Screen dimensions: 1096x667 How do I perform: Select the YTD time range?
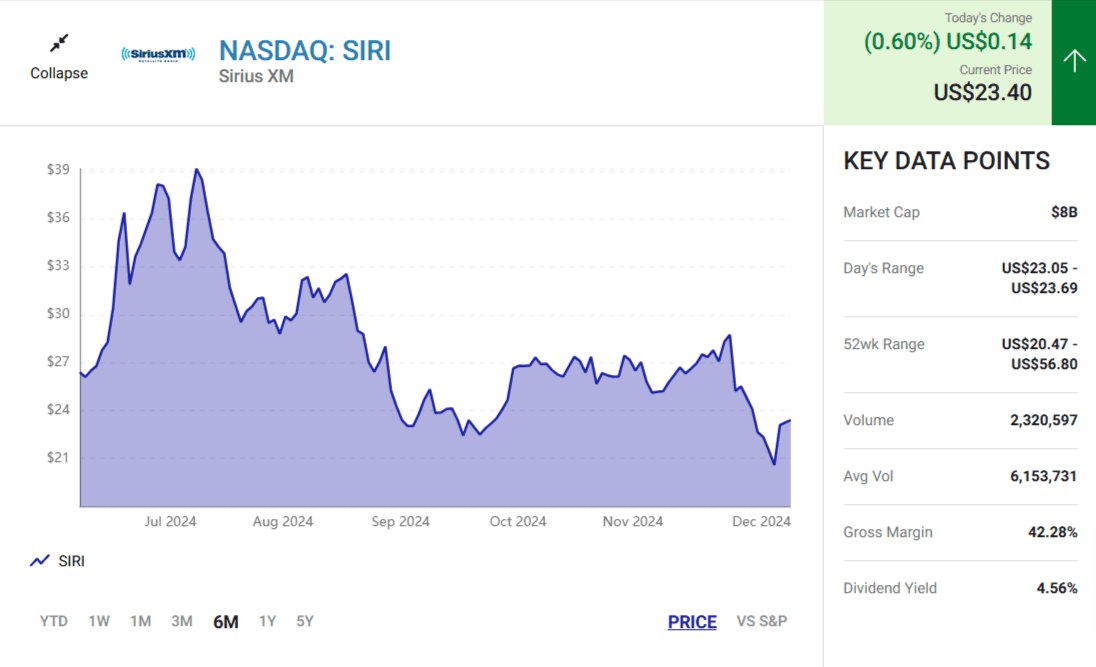(x=54, y=621)
